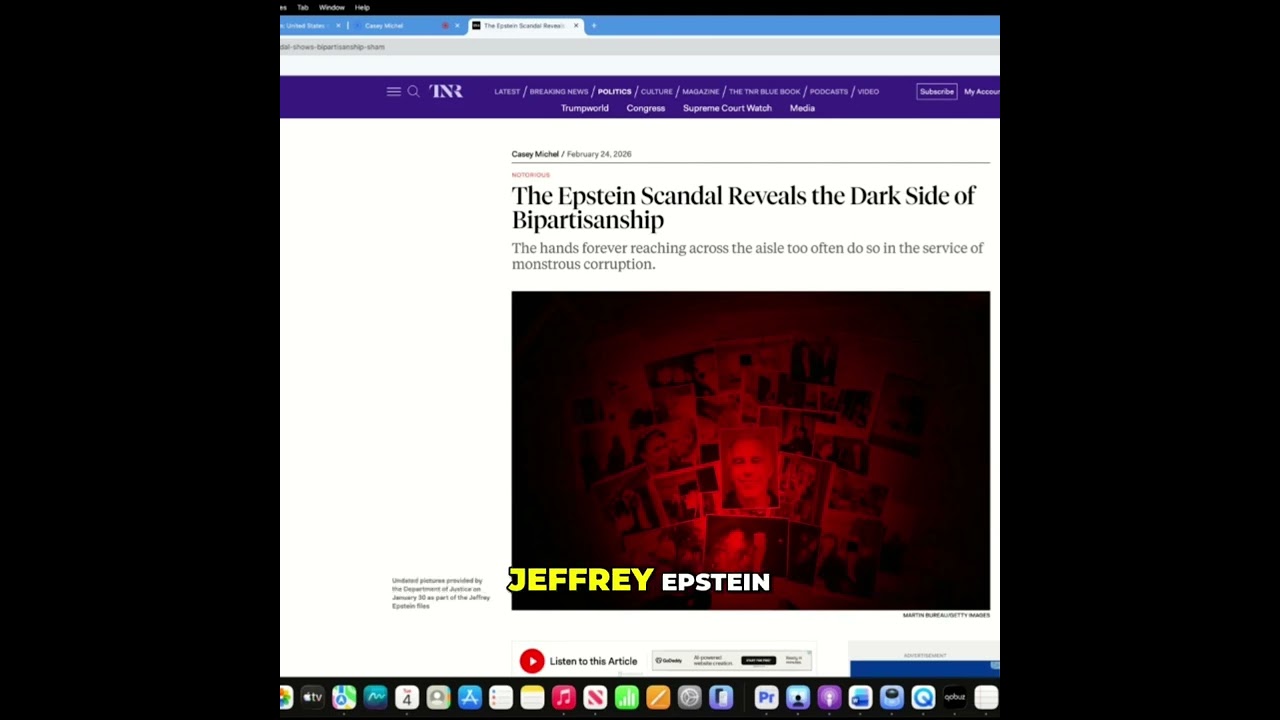Image resolution: width=1280 pixels, height=720 pixels.
Task: Launch App Store from the Dock
Action: click(x=470, y=697)
